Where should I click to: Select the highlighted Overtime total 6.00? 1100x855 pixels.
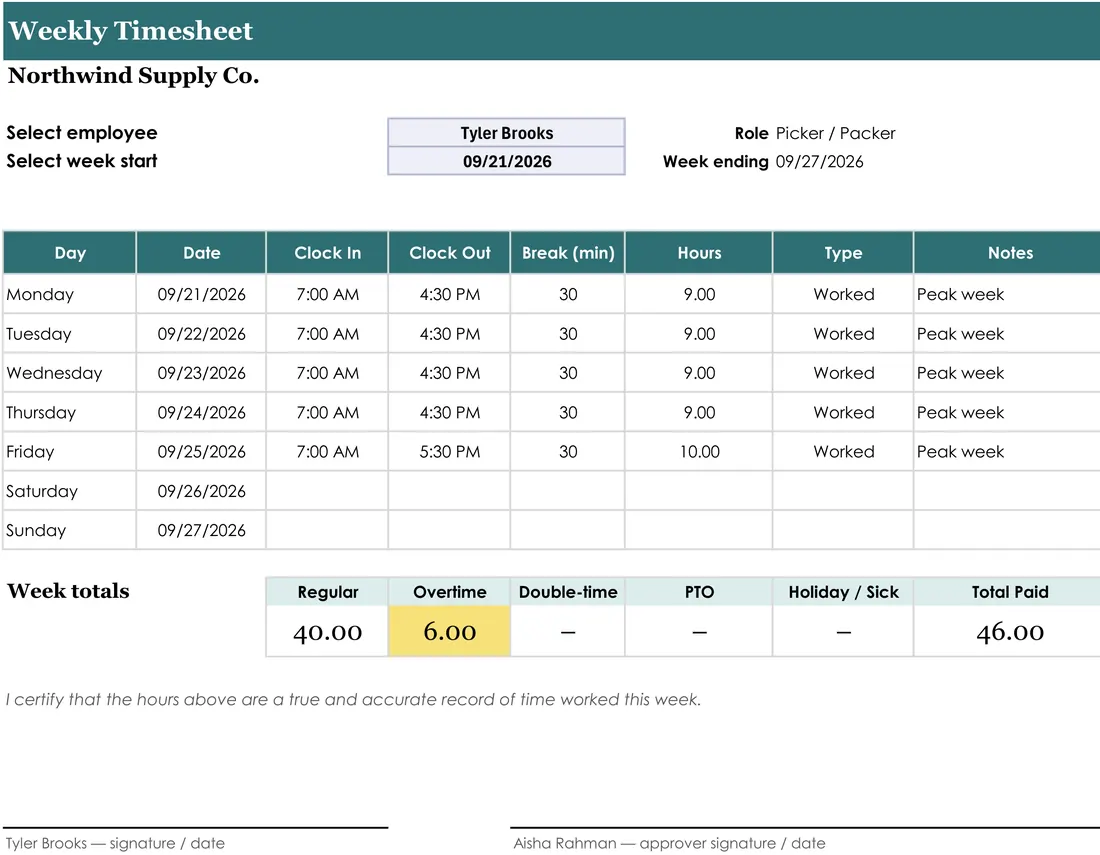point(449,631)
